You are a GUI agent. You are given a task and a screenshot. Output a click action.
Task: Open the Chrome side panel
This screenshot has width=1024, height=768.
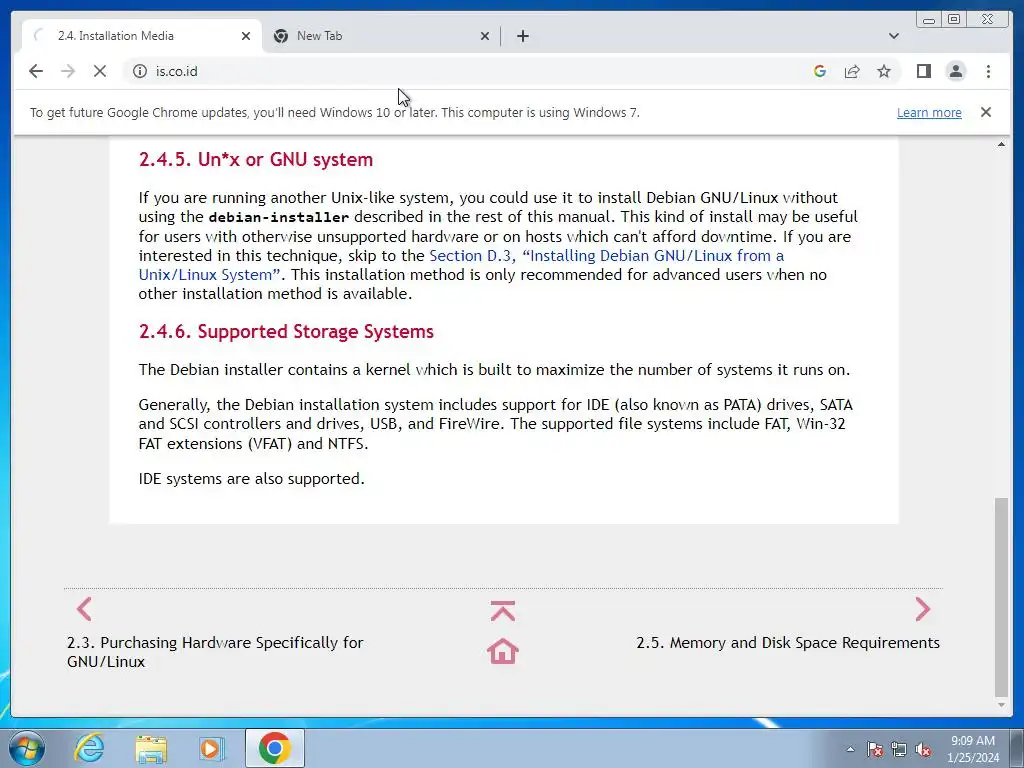pyautogui.click(x=923, y=71)
